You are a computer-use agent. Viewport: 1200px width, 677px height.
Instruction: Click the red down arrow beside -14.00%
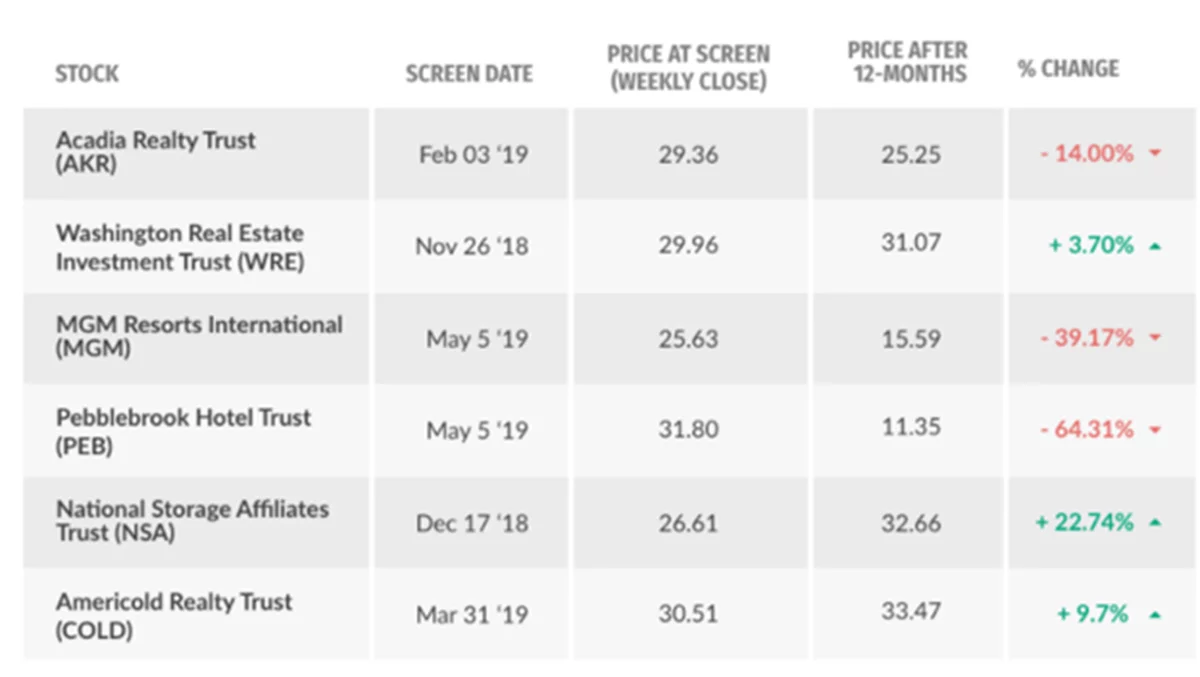1156,154
